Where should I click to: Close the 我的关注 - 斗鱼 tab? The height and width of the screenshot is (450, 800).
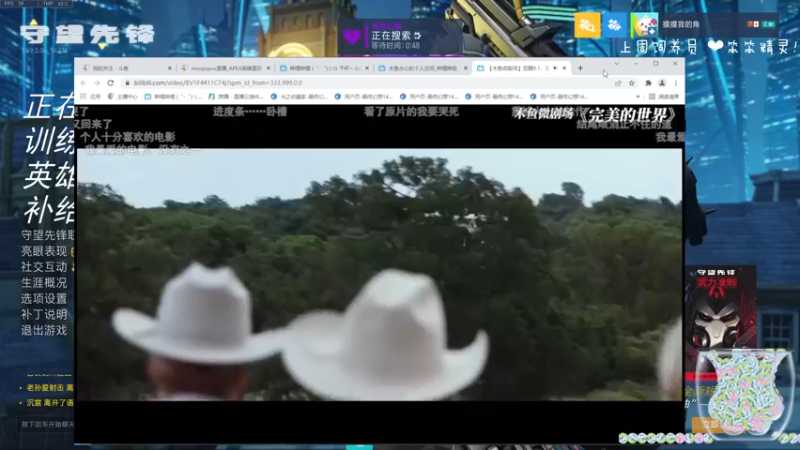(170, 68)
